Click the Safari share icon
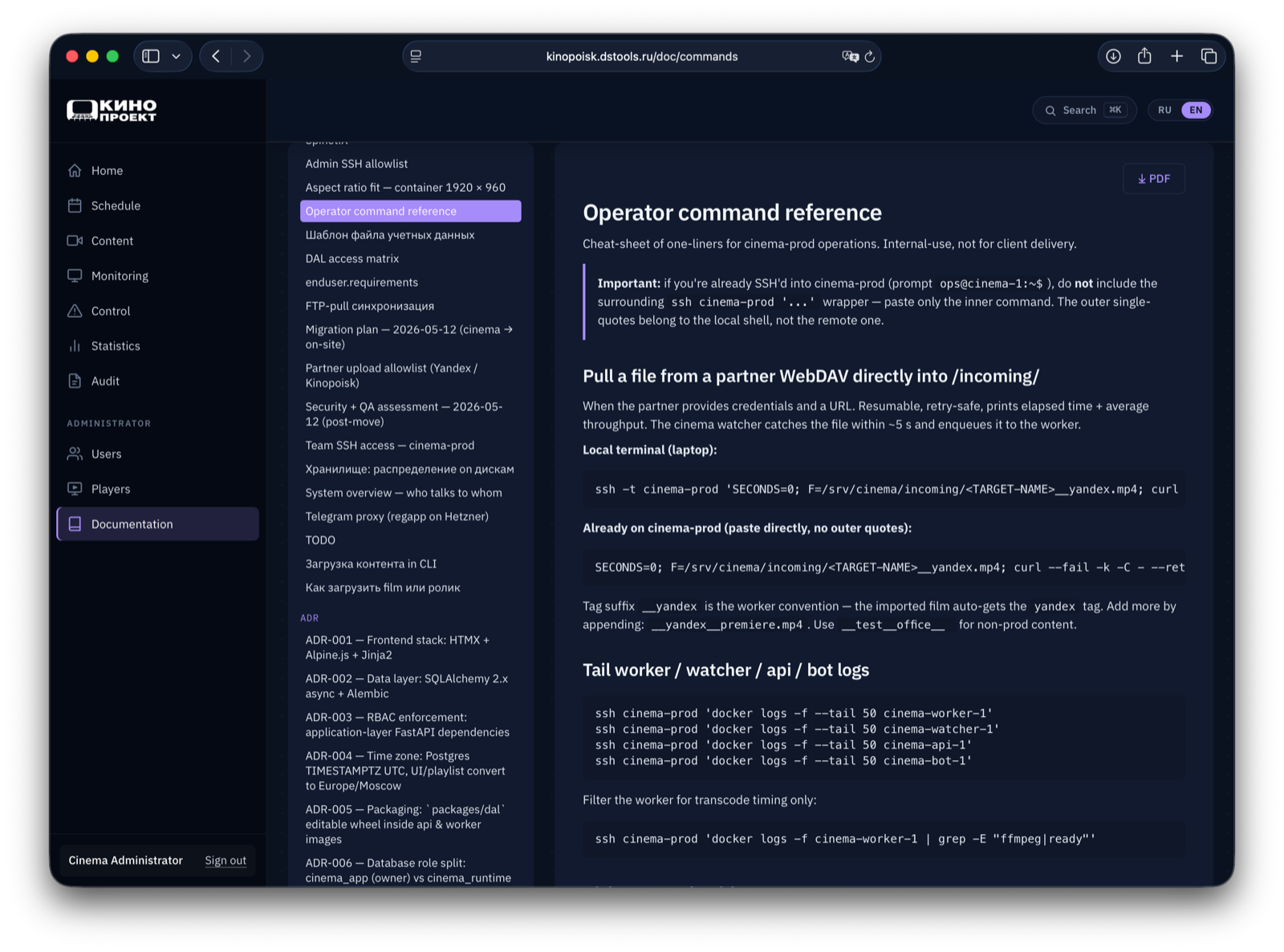1284x952 pixels. coord(1144,55)
